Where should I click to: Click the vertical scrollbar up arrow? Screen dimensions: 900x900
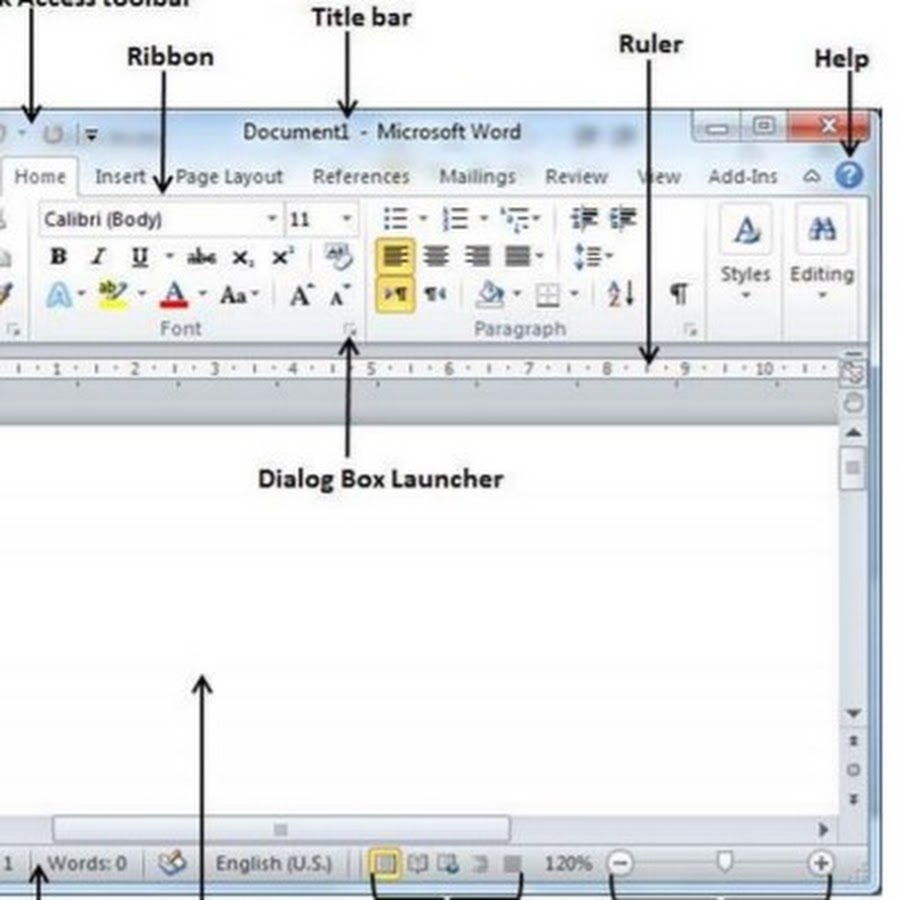point(854,433)
